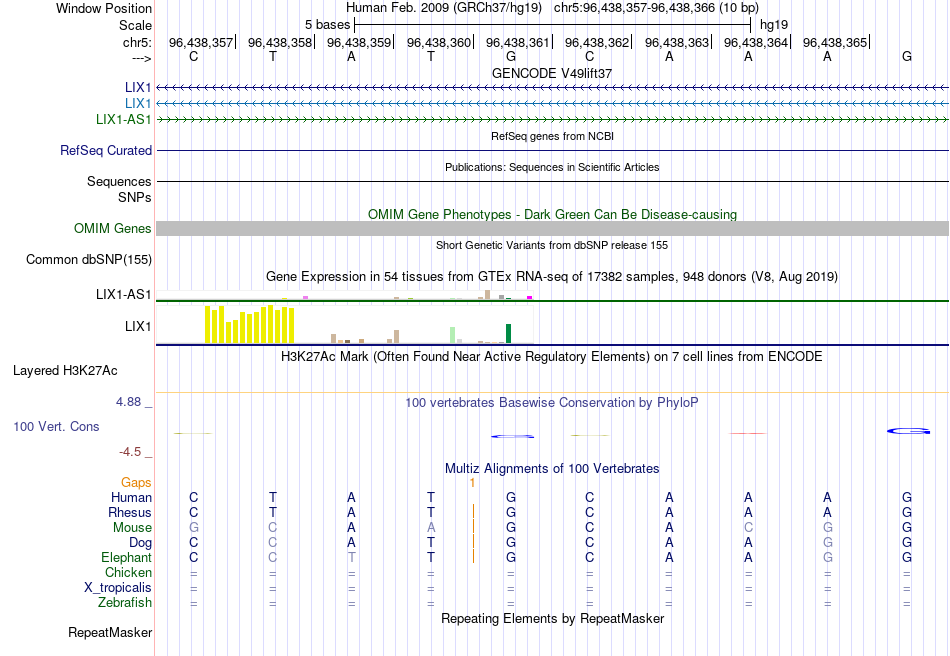This screenshot has width=950, height=656.
Task: Click Publications: Sequences in Scientific Articles title
Action: pos(552,167)
